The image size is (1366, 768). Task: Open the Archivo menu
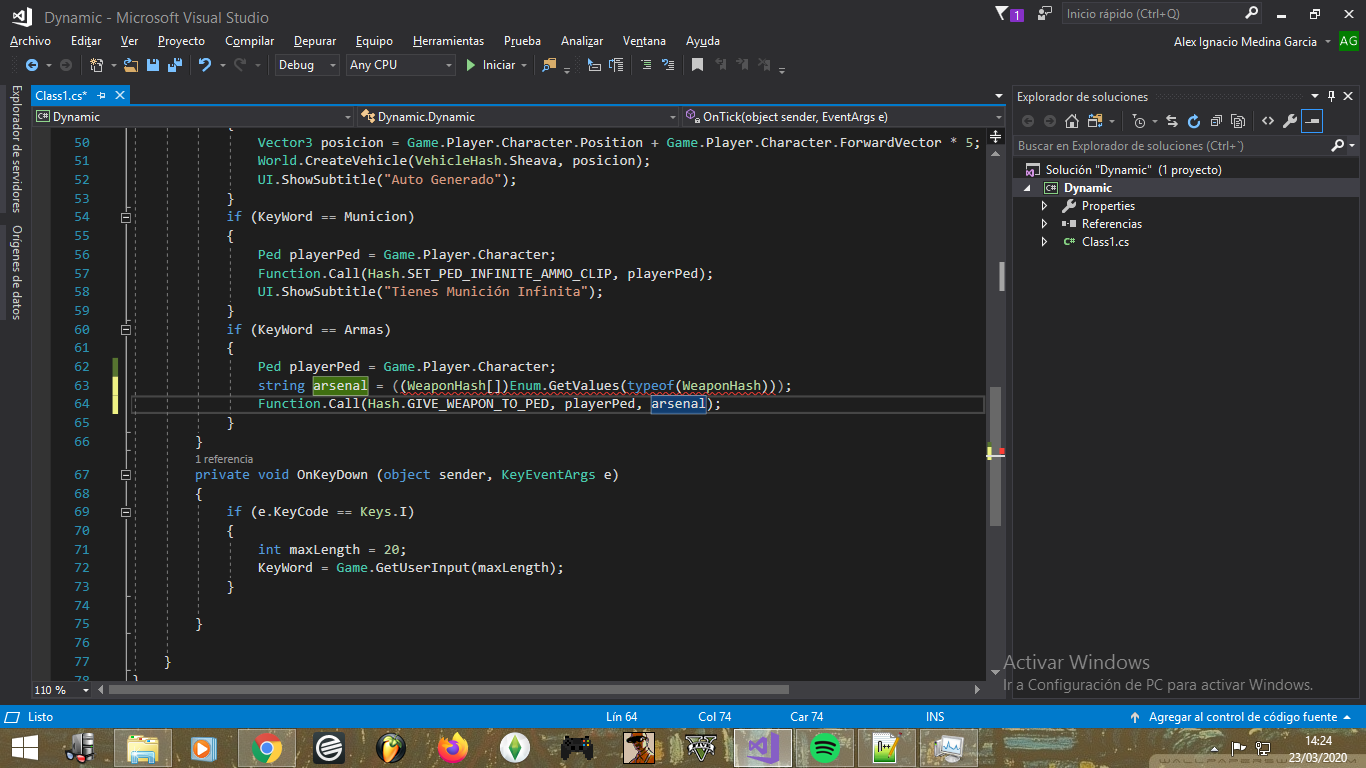pyautogui.click(x=30, y=41)
